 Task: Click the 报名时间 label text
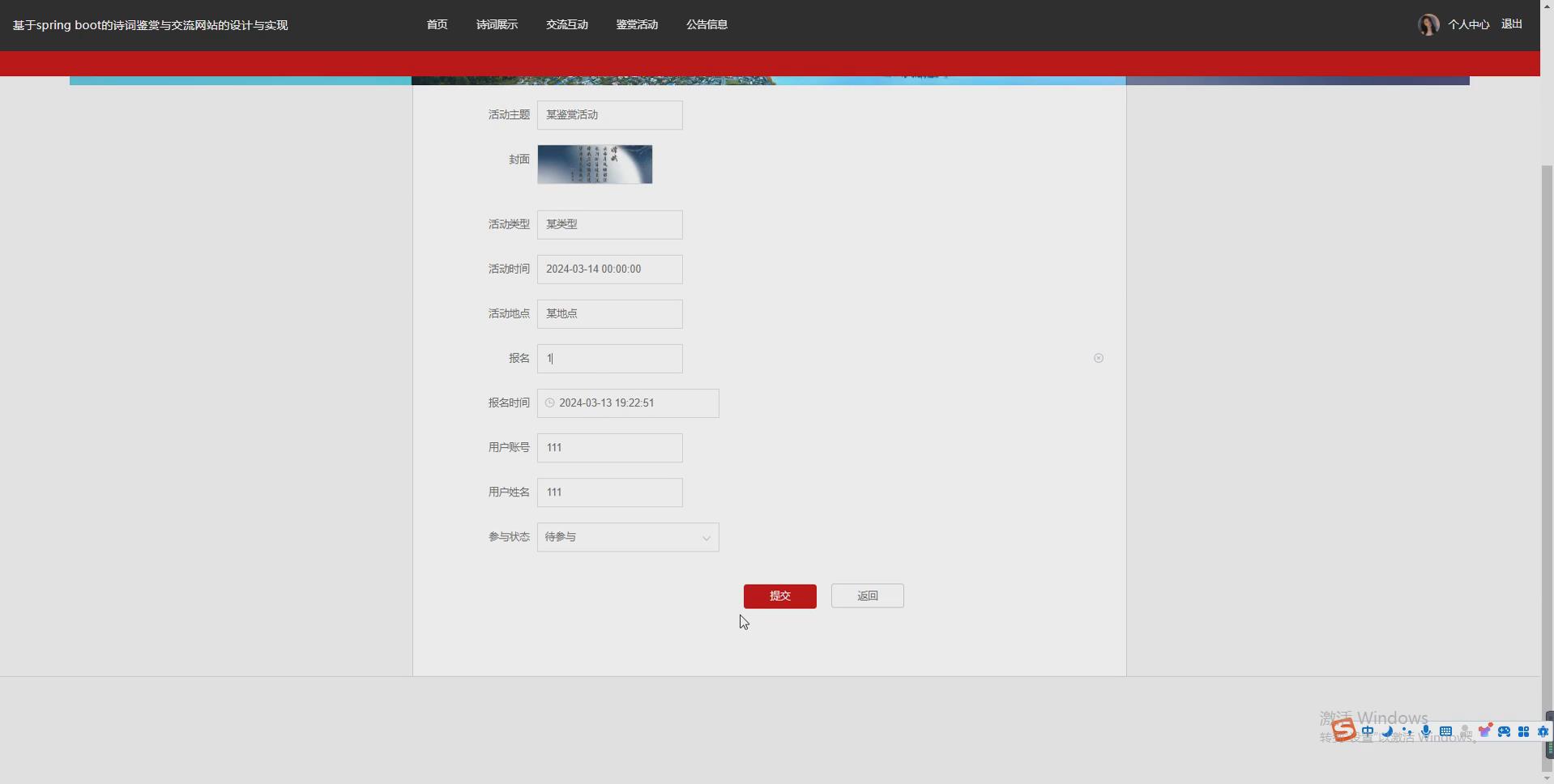click(x=509, y=403)
